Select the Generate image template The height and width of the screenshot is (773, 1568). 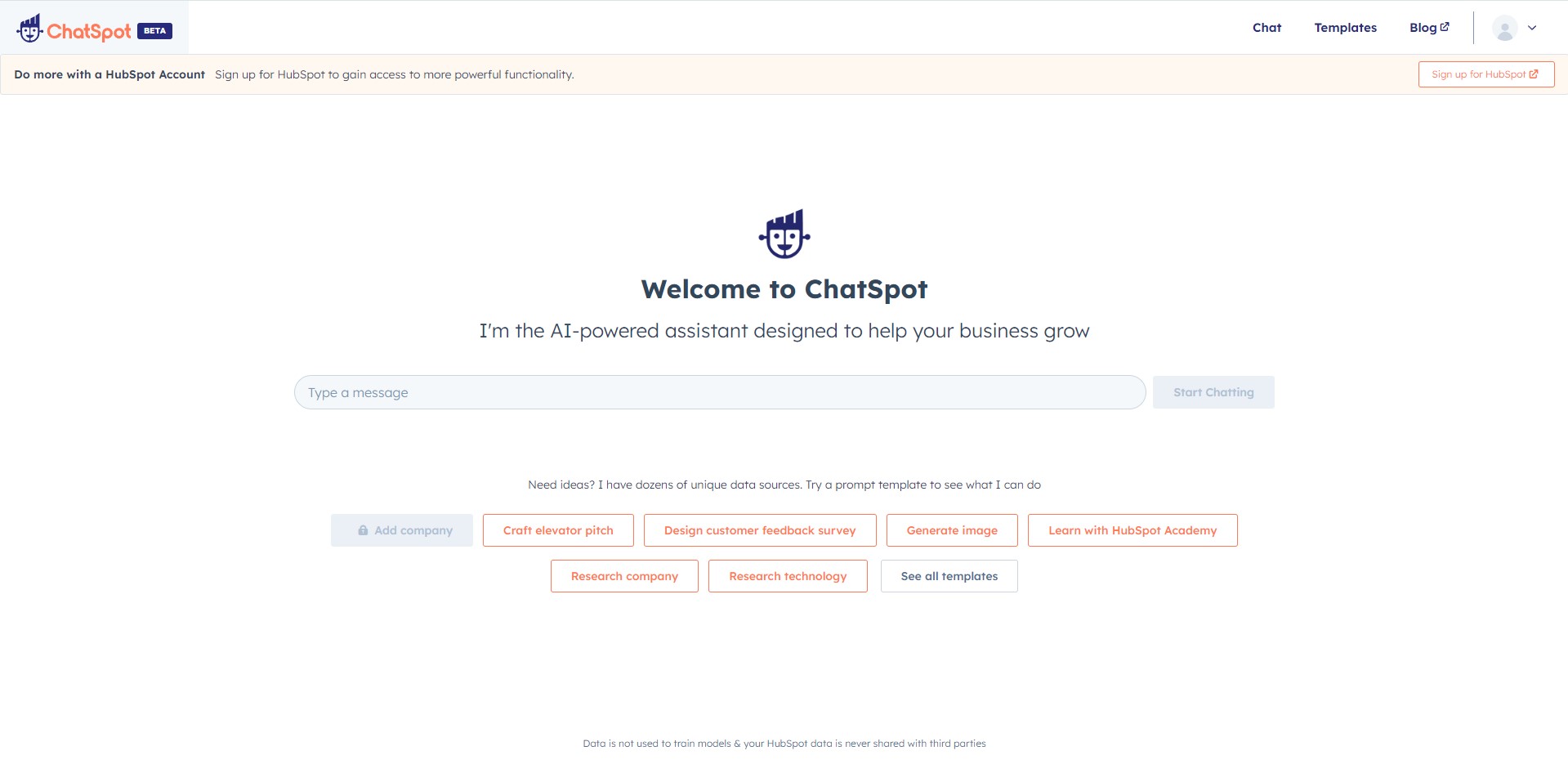tap(952, 530)
